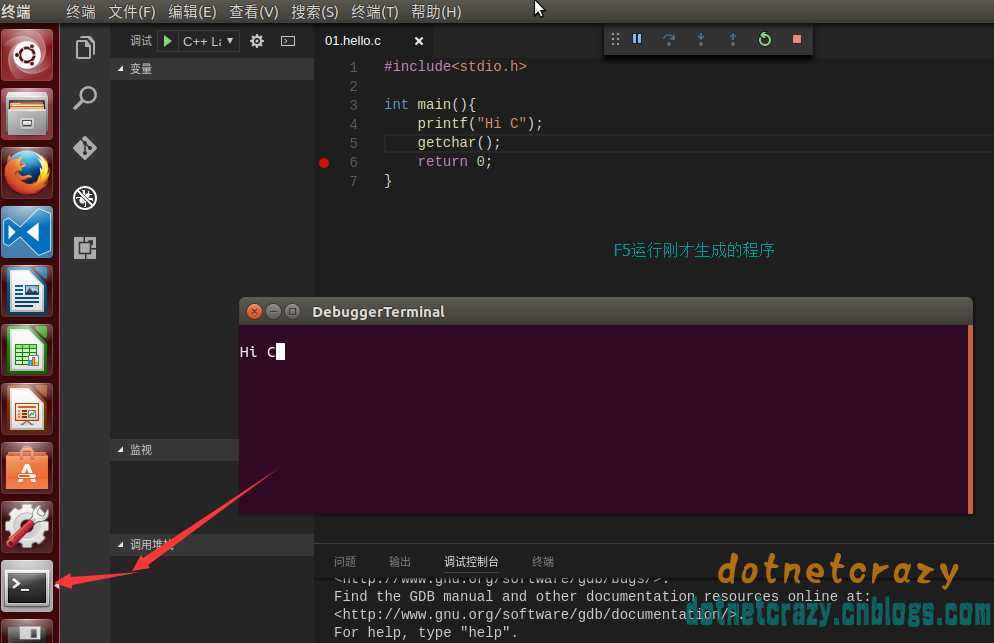Click the 'int main(){' code line

[430, 105]
